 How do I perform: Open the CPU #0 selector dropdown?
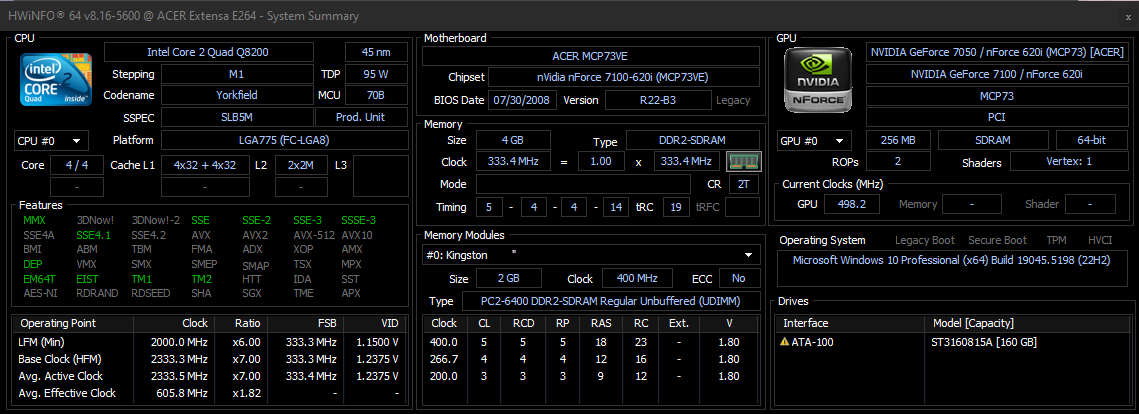(51, 141)
